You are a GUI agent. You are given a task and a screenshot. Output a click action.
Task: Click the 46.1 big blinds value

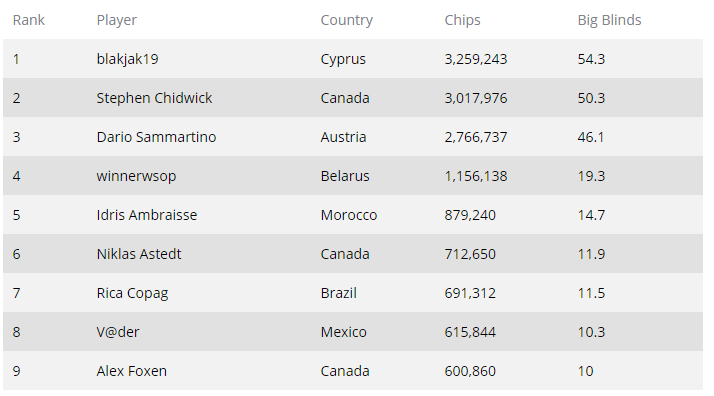pyautogui.click(x=591, y=137)
